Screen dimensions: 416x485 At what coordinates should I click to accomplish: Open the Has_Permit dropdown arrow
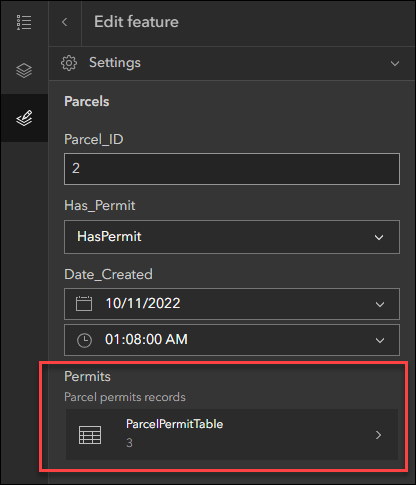[379, 237]
